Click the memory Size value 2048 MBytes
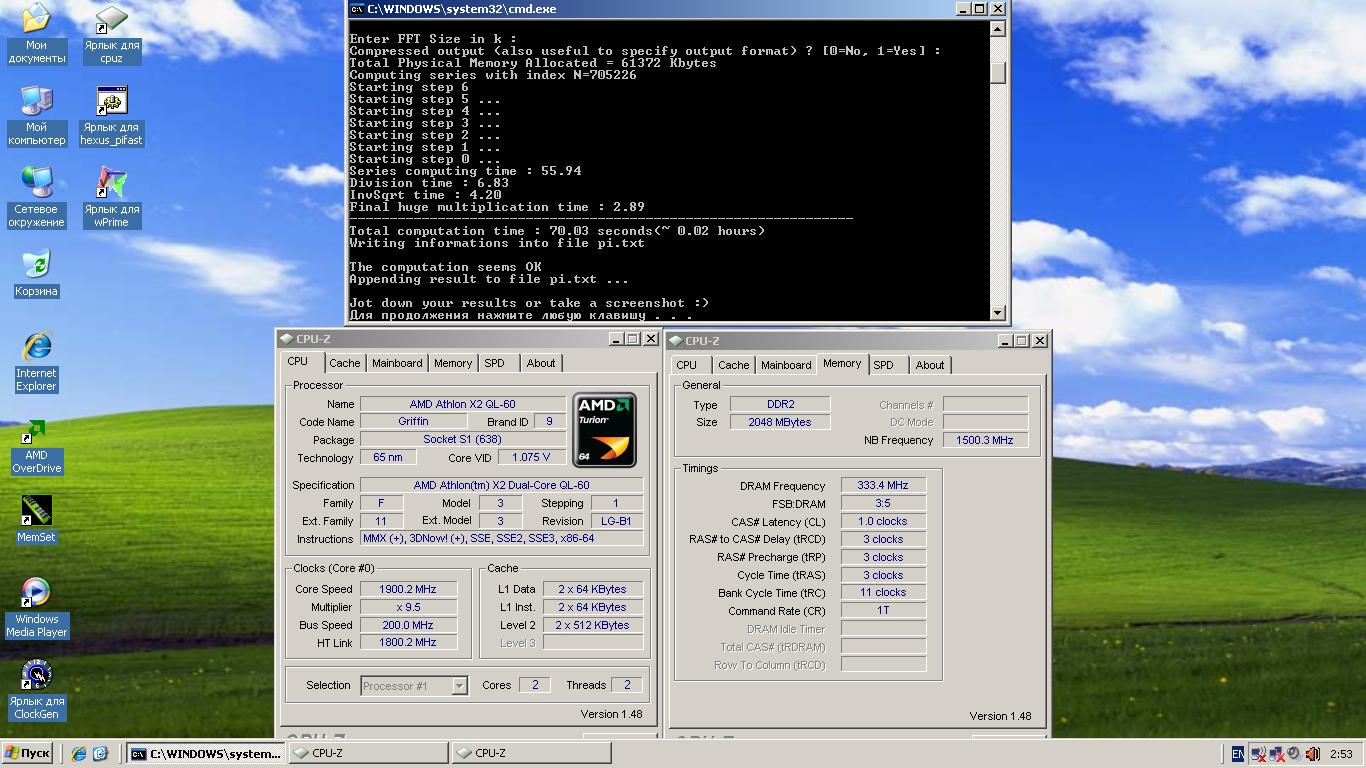Image resolution: width=1366 pixels, height=768 pixels. pyautogui.click(x=780, y=422)
